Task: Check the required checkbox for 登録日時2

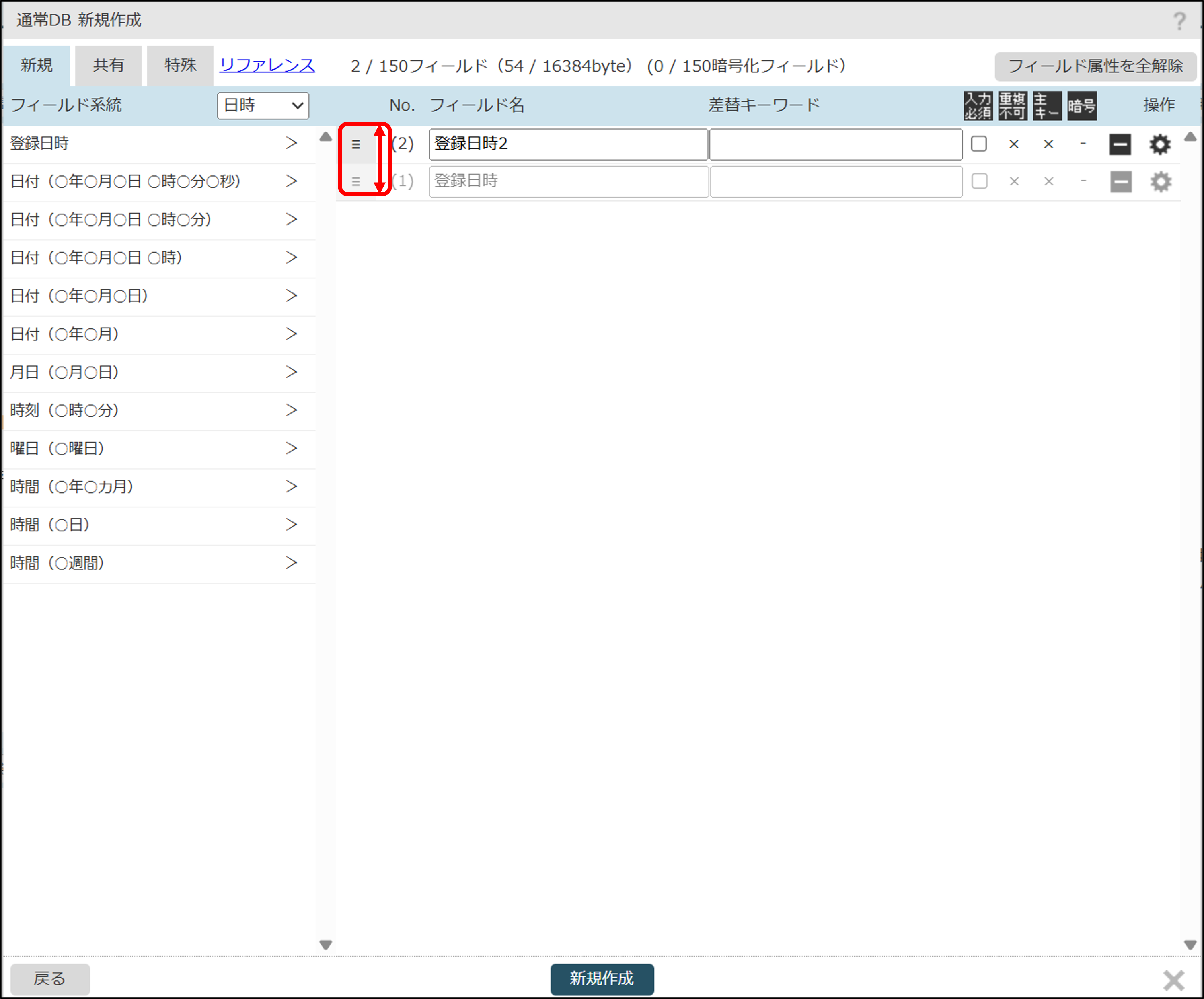Action: click(x=979, y=144)
